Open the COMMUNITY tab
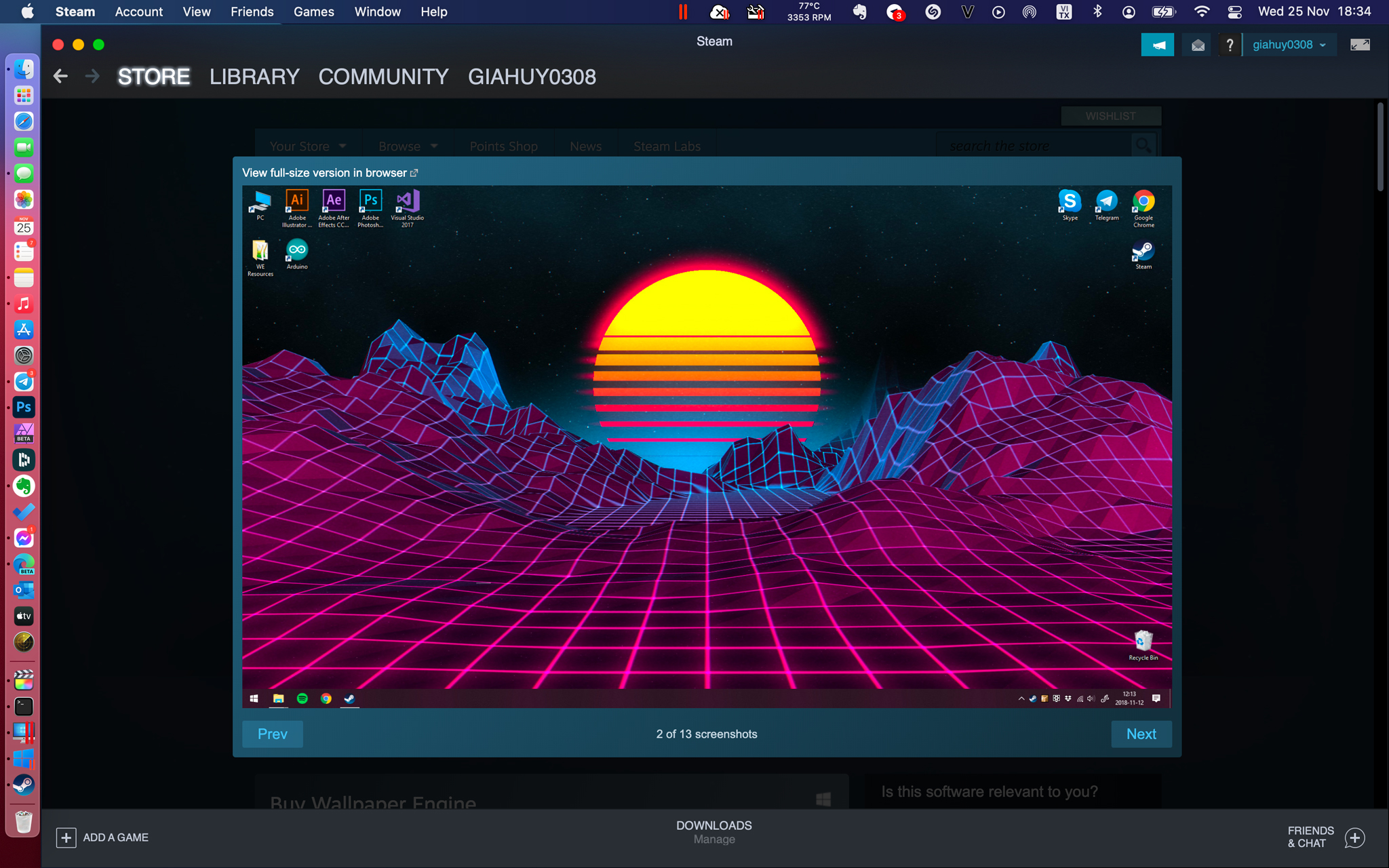This screenshot has width=1389, height=868. point(383,77)
